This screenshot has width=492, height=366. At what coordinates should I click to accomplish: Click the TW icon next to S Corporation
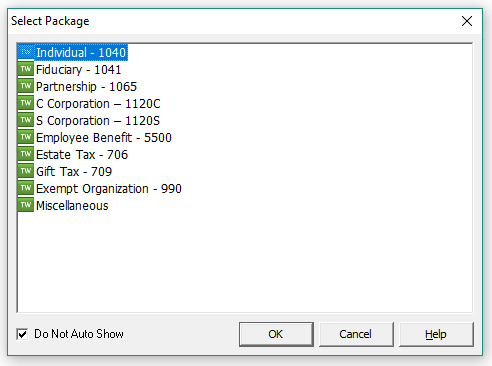[26, 120]
